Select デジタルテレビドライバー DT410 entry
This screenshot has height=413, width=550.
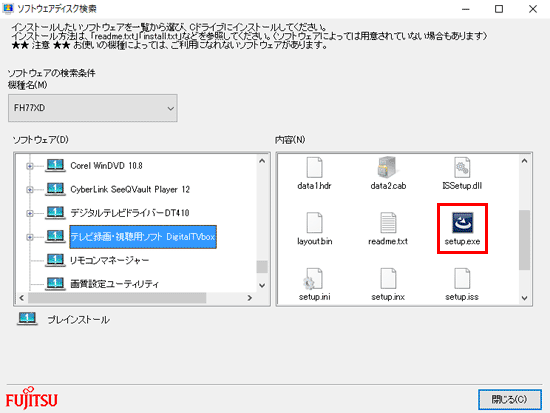pyautogui.click(x=129, y=213)
